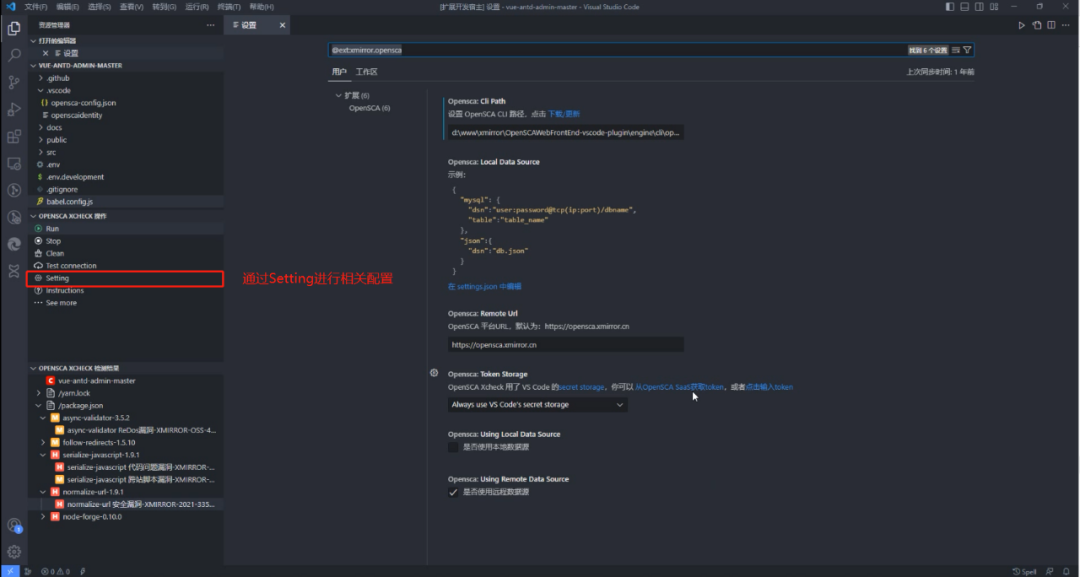Click the remote window indicator in status bar
This screenshot has width=1080, height=577.
pos(10,571)
